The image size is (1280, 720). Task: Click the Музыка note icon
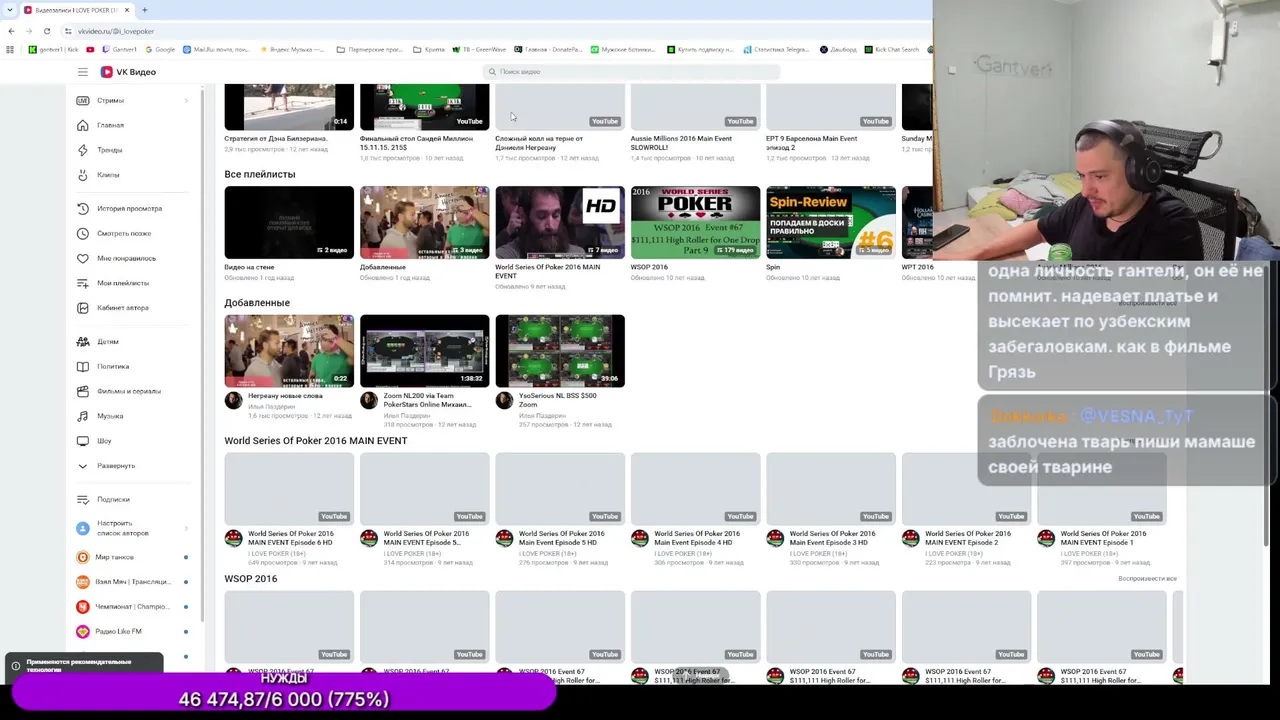coord(83,416)
